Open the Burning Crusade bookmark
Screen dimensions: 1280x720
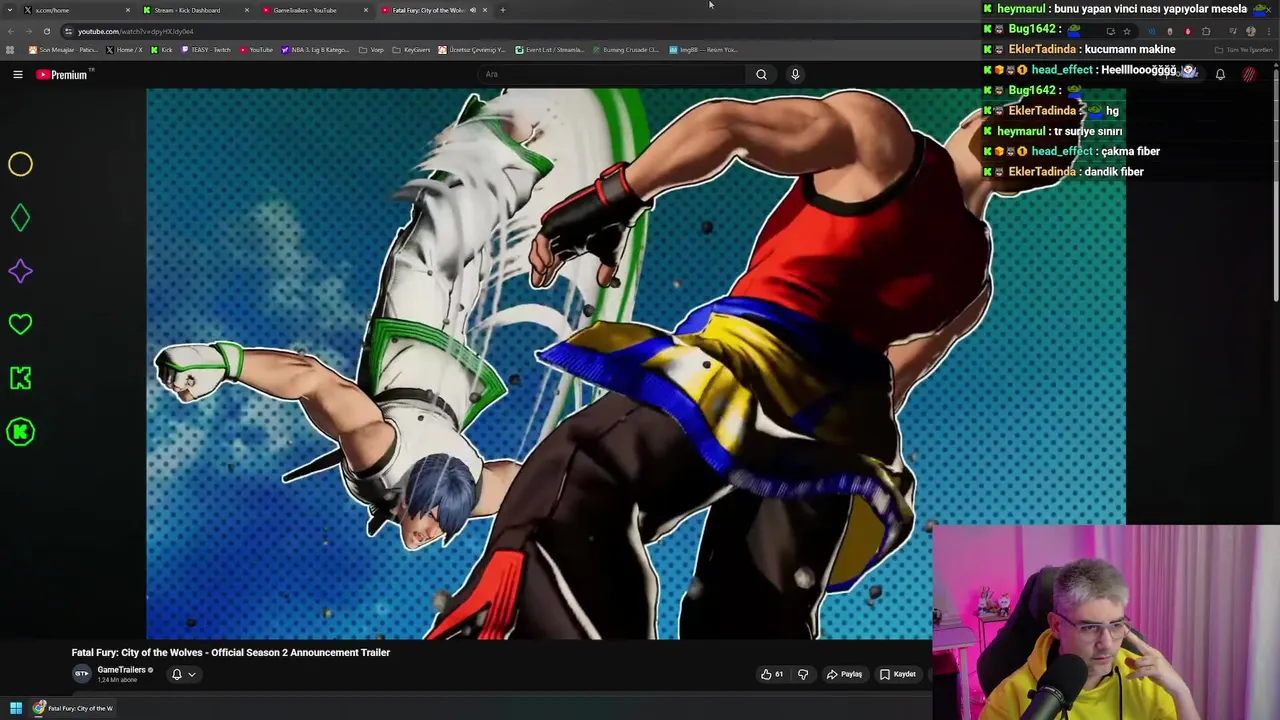[625, 50]
